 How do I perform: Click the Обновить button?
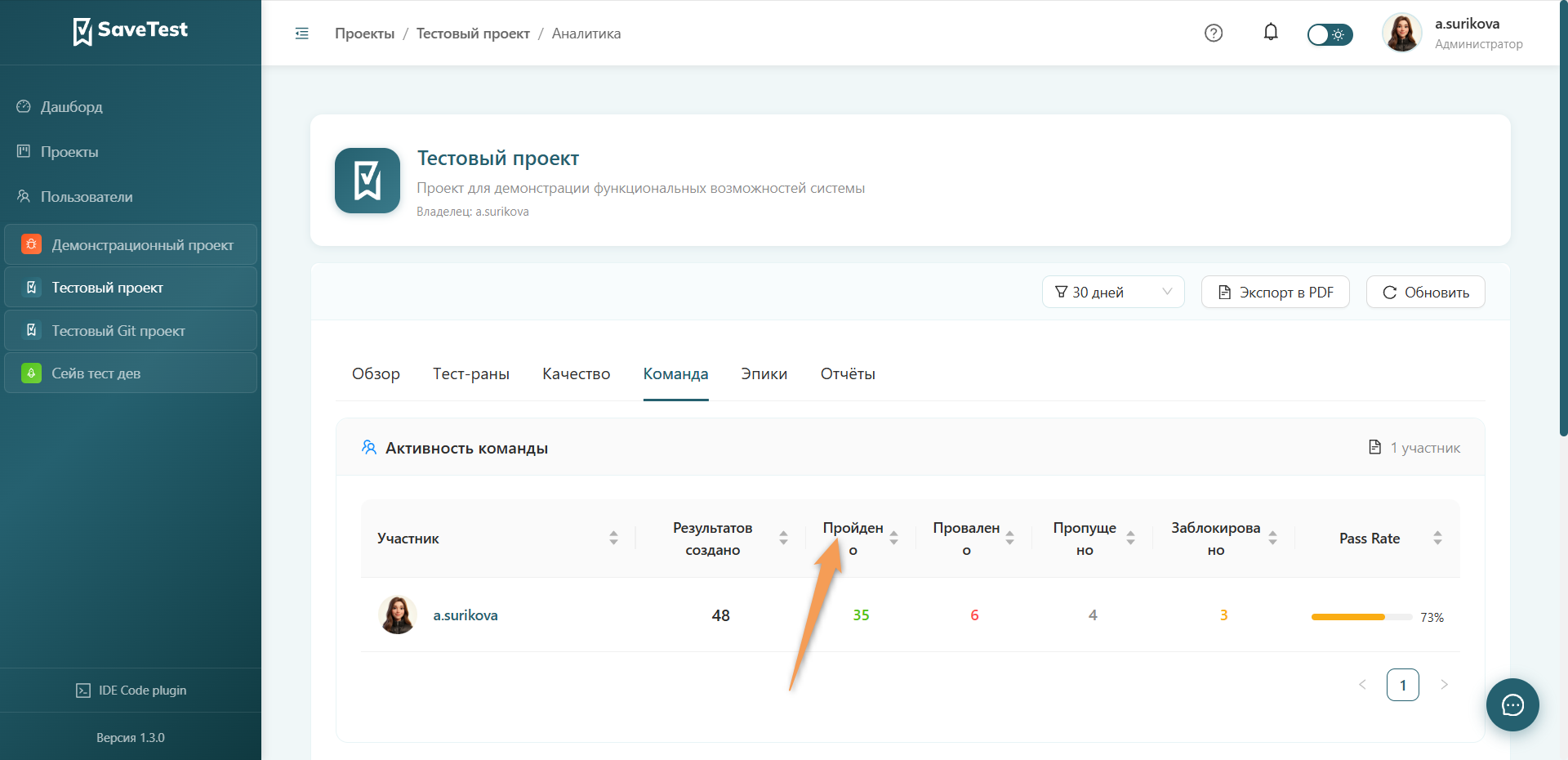tap(1425, 292)
